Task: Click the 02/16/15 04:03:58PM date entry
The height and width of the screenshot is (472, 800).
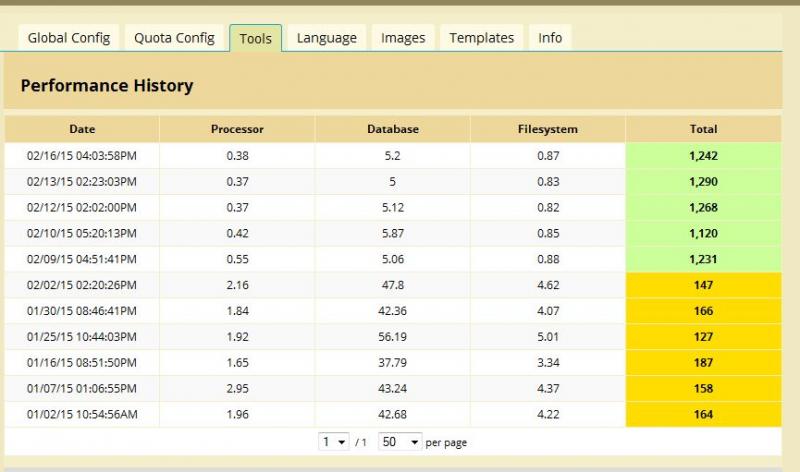Action: pyautogui.click(x=82, y=156)
